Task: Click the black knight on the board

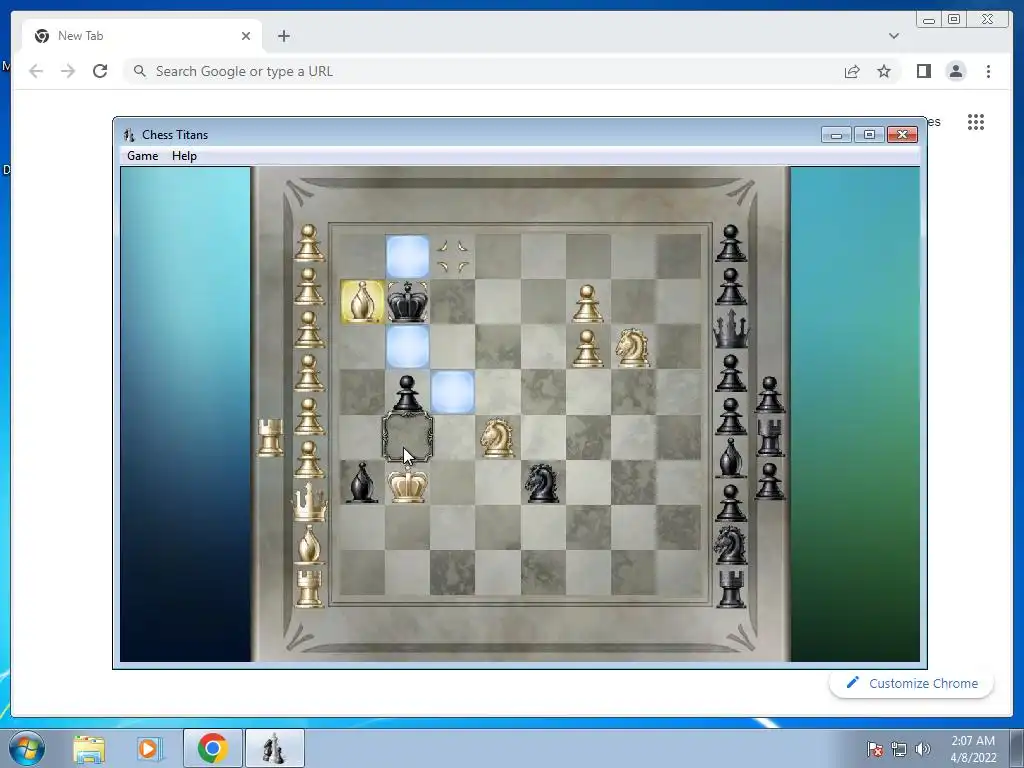Action: [542, 483]
